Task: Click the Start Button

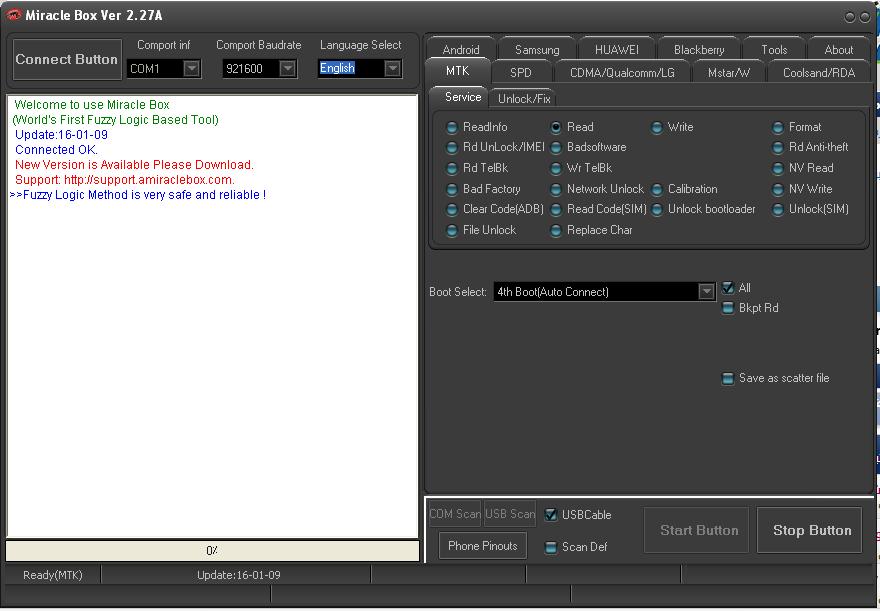Action: [696, 530]
